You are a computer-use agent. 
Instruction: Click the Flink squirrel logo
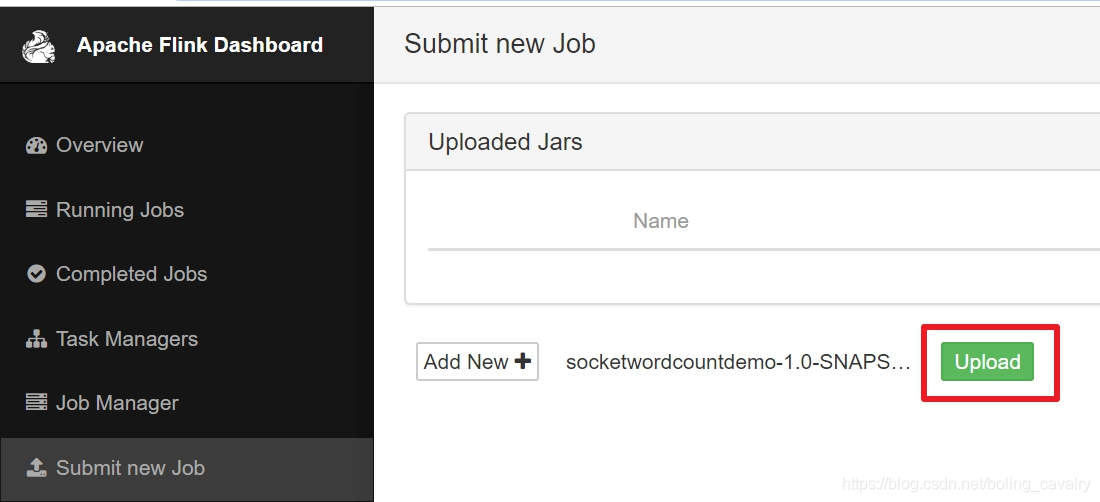pos(39,46)
